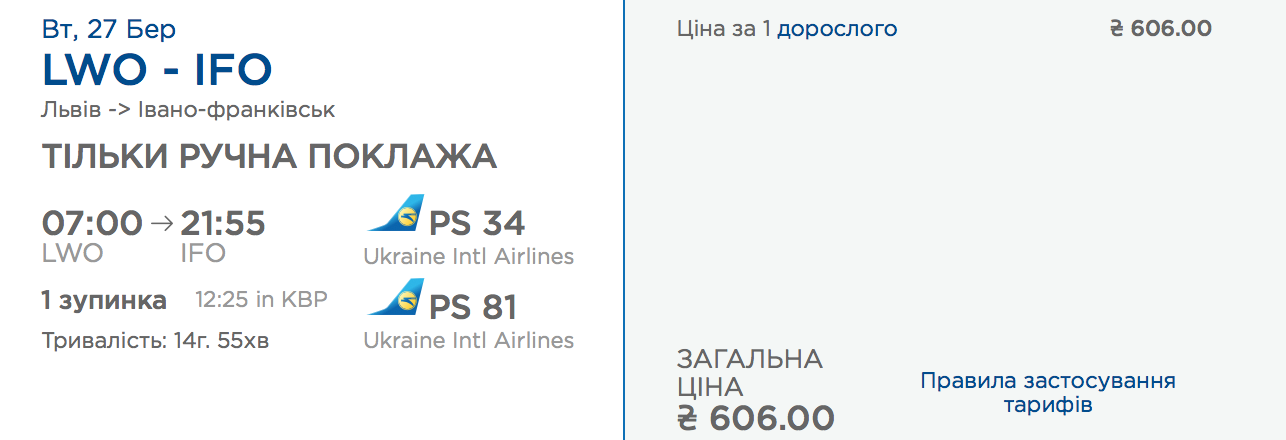Click the 'Ціна за 1 дорослого' label

787,29
